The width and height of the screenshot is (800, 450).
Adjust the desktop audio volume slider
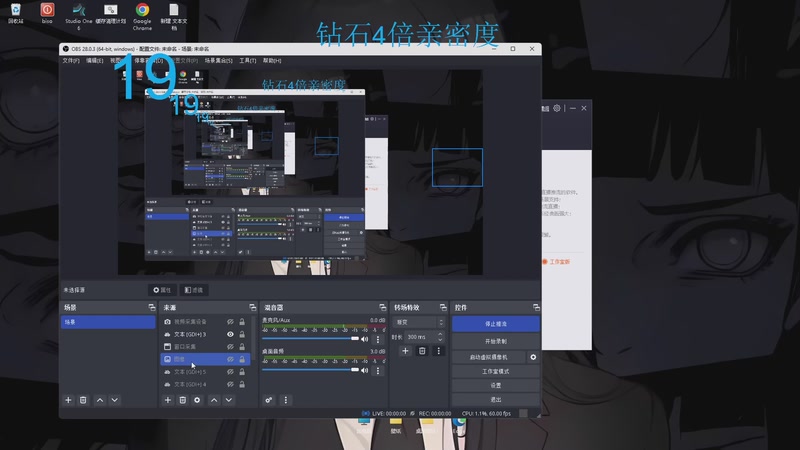pos(310,370)
